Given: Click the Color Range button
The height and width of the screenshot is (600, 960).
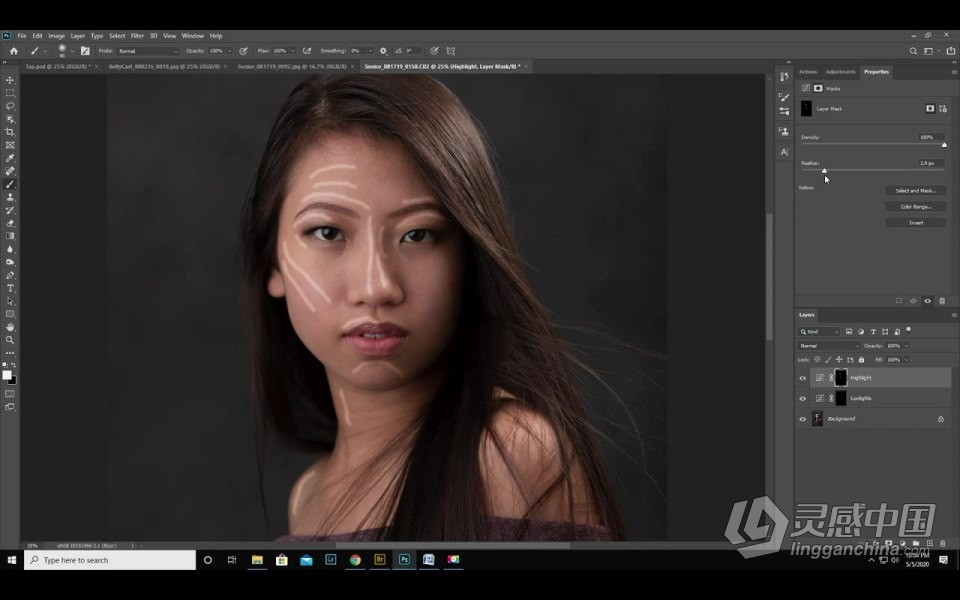Looking at the screenshot, I should coord(915,206).
